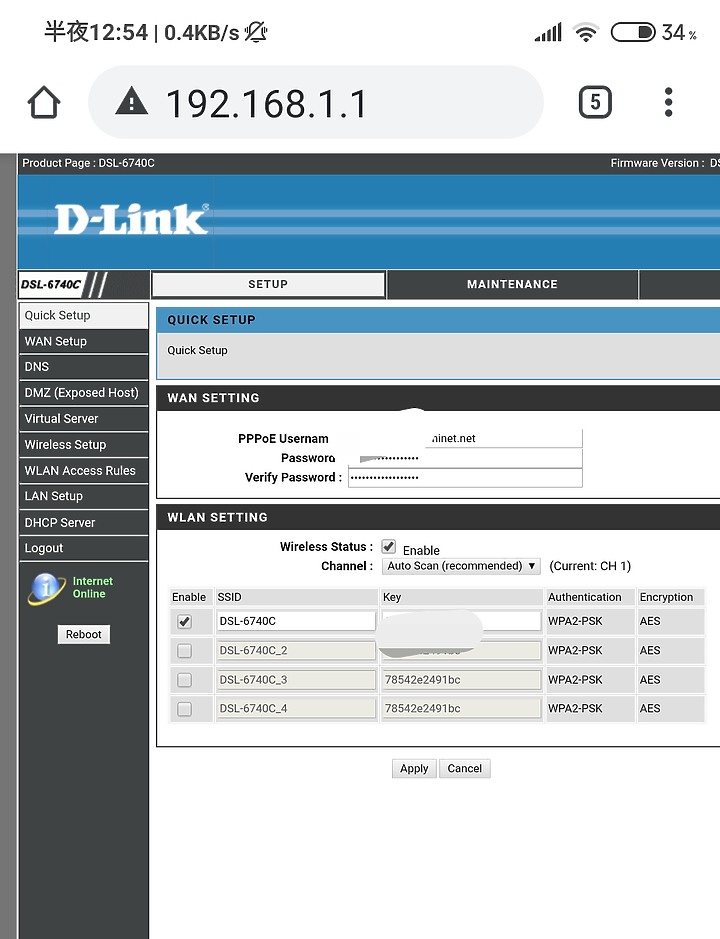Screen dimensions: 720x939
Task: Click the Internet Online status icon
Action: pyautogui.click(x=46, y=588)
